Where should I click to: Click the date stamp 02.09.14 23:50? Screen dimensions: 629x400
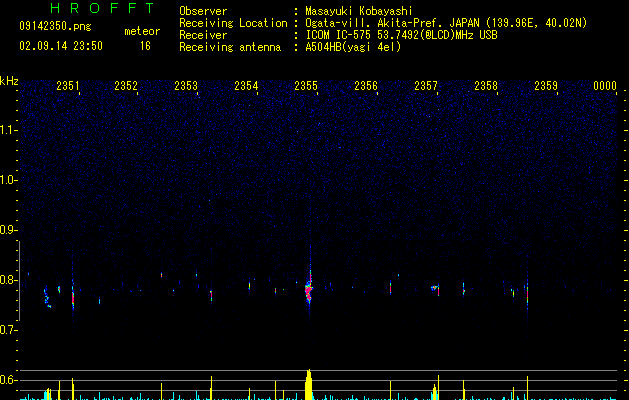pyautogui.click(x=61, y=46)
